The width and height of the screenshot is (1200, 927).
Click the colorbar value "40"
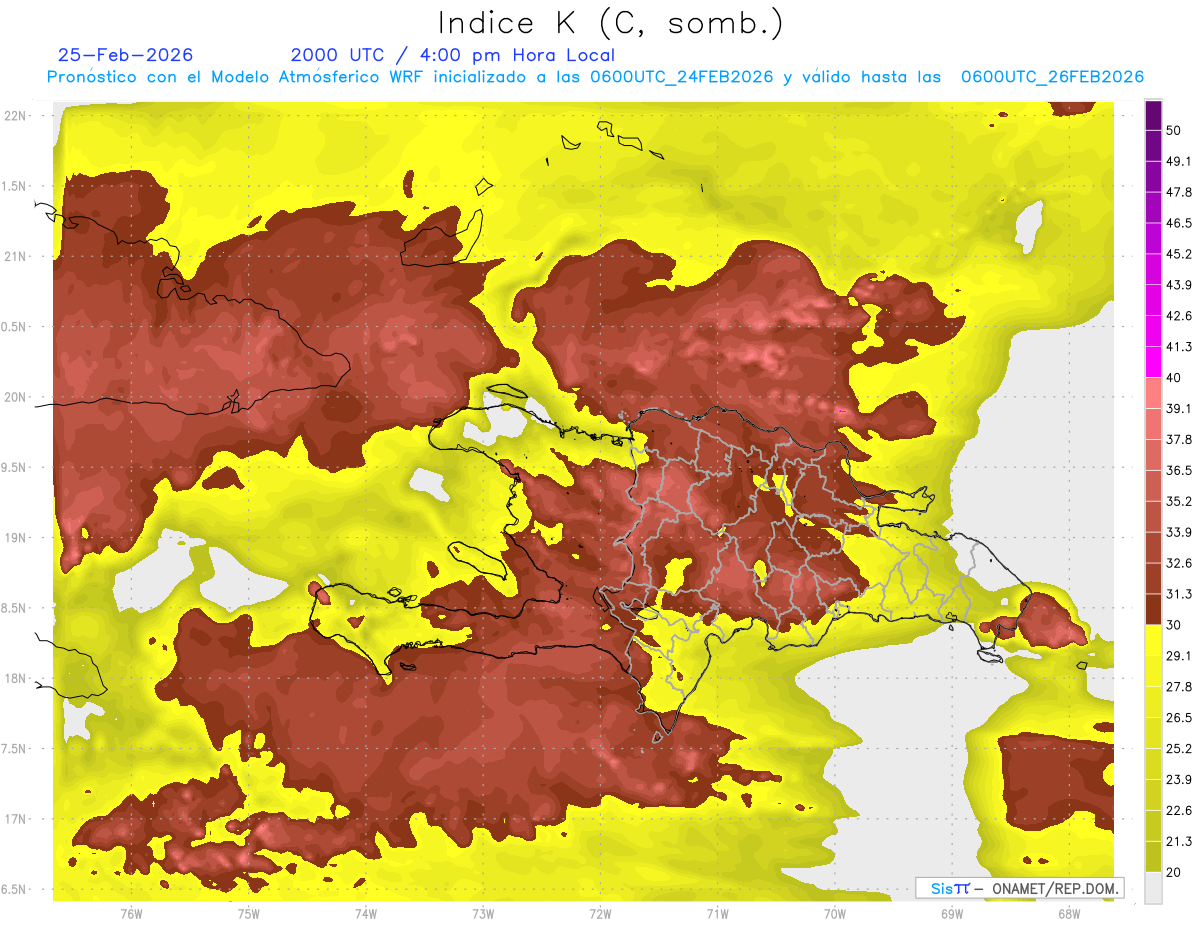point(1174,378)
